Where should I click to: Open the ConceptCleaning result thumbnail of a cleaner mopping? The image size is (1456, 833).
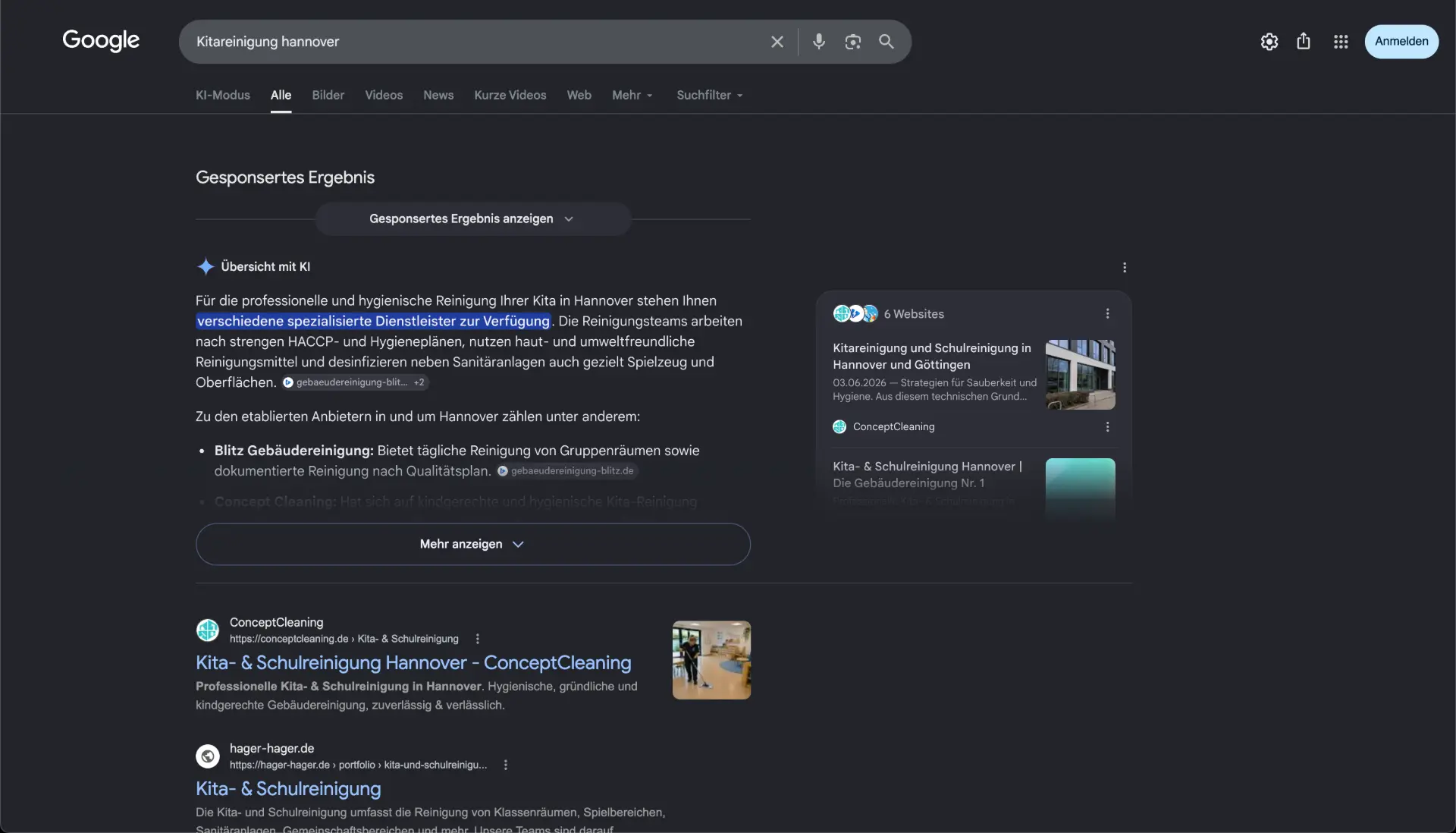click(x=711, y=660)
